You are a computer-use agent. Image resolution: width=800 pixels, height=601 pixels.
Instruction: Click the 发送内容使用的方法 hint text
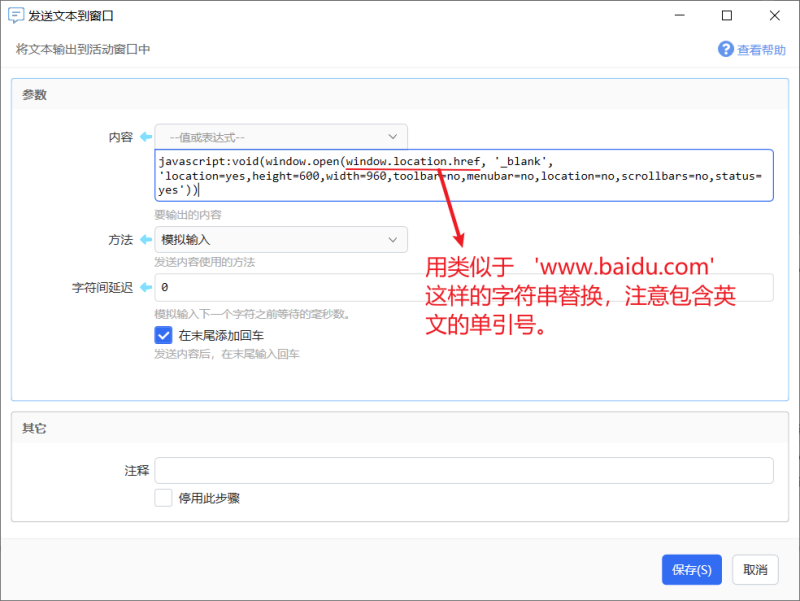[x=205, y=262]
